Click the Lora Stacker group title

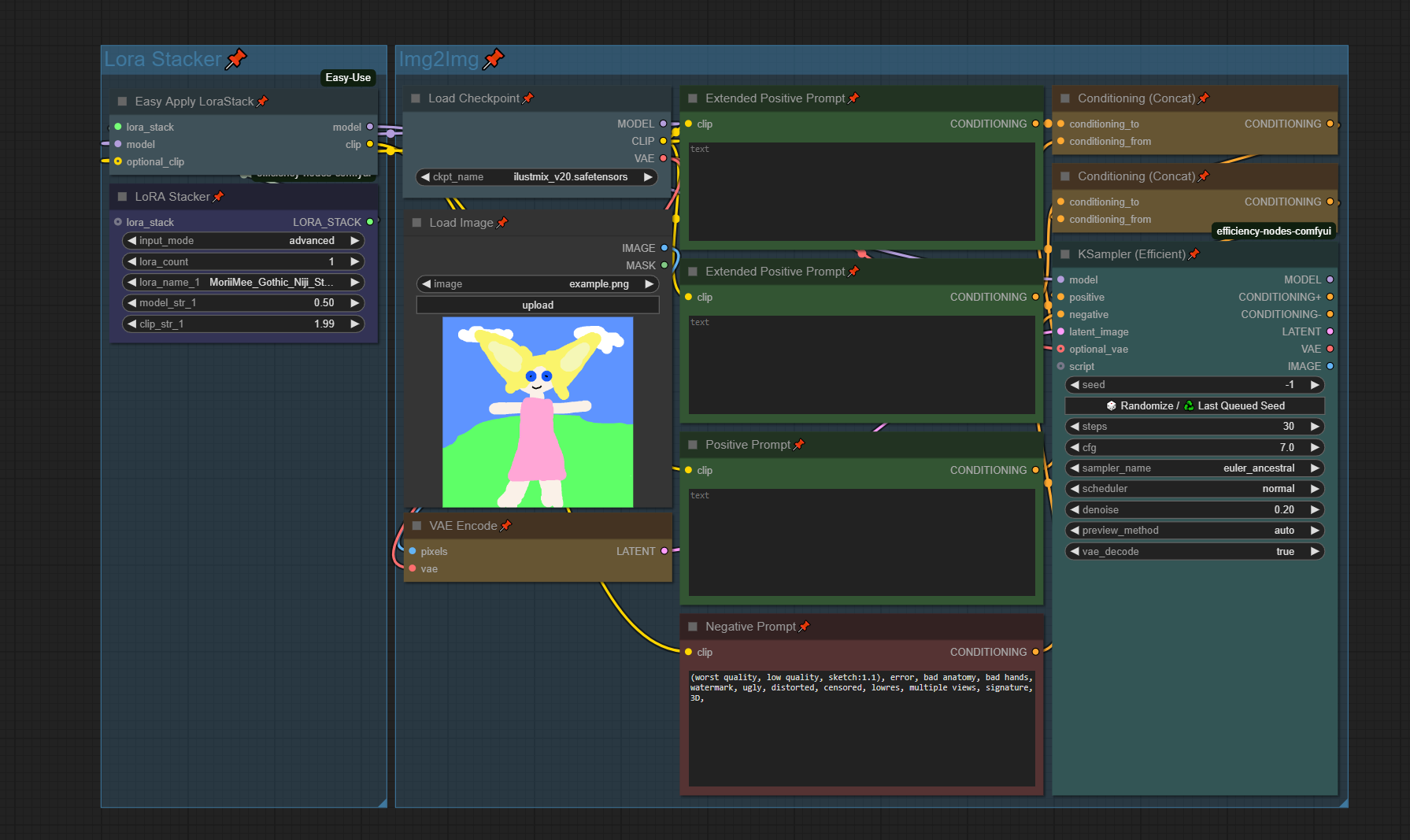click(x=163, y=59)
